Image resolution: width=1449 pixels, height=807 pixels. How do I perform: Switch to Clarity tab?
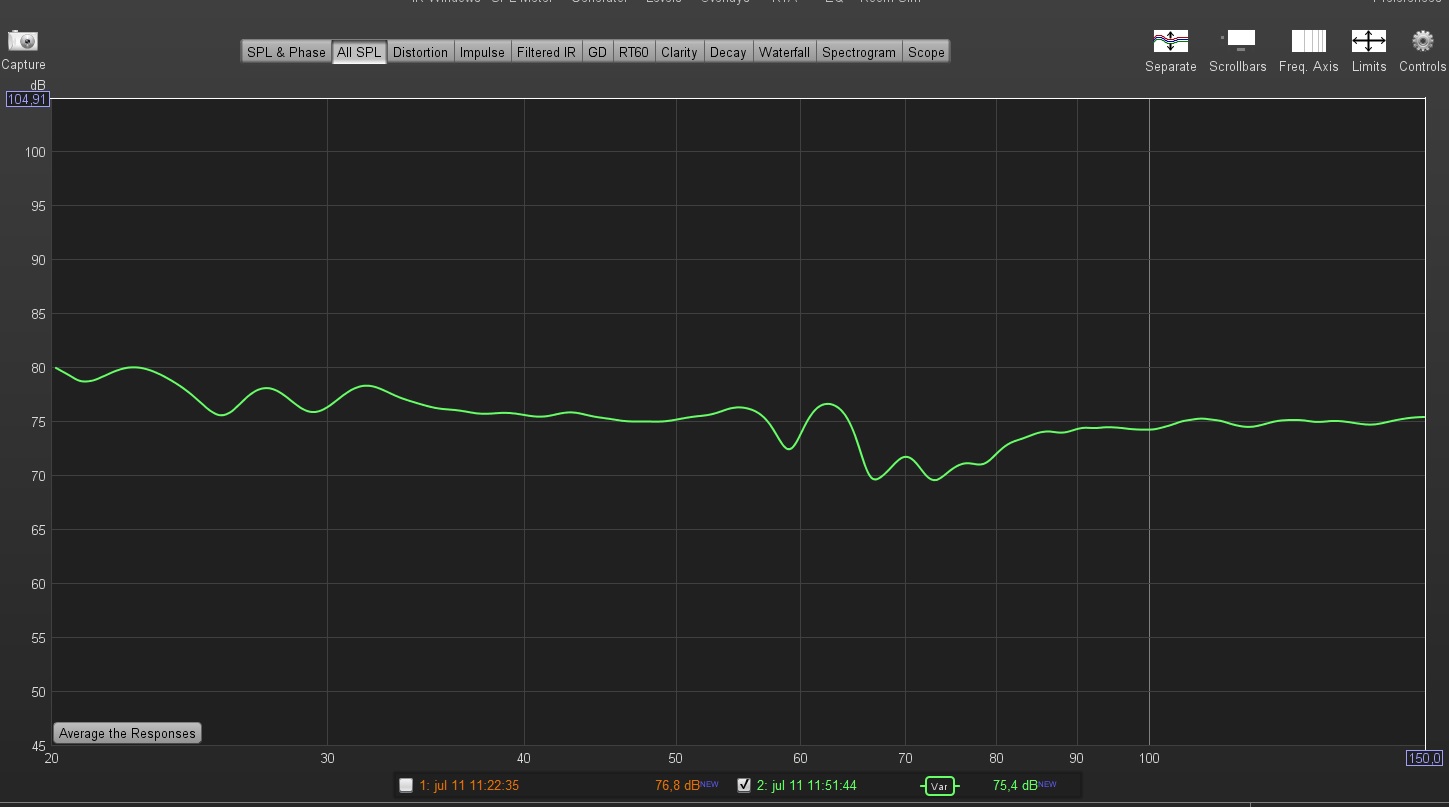coord(679,52)
